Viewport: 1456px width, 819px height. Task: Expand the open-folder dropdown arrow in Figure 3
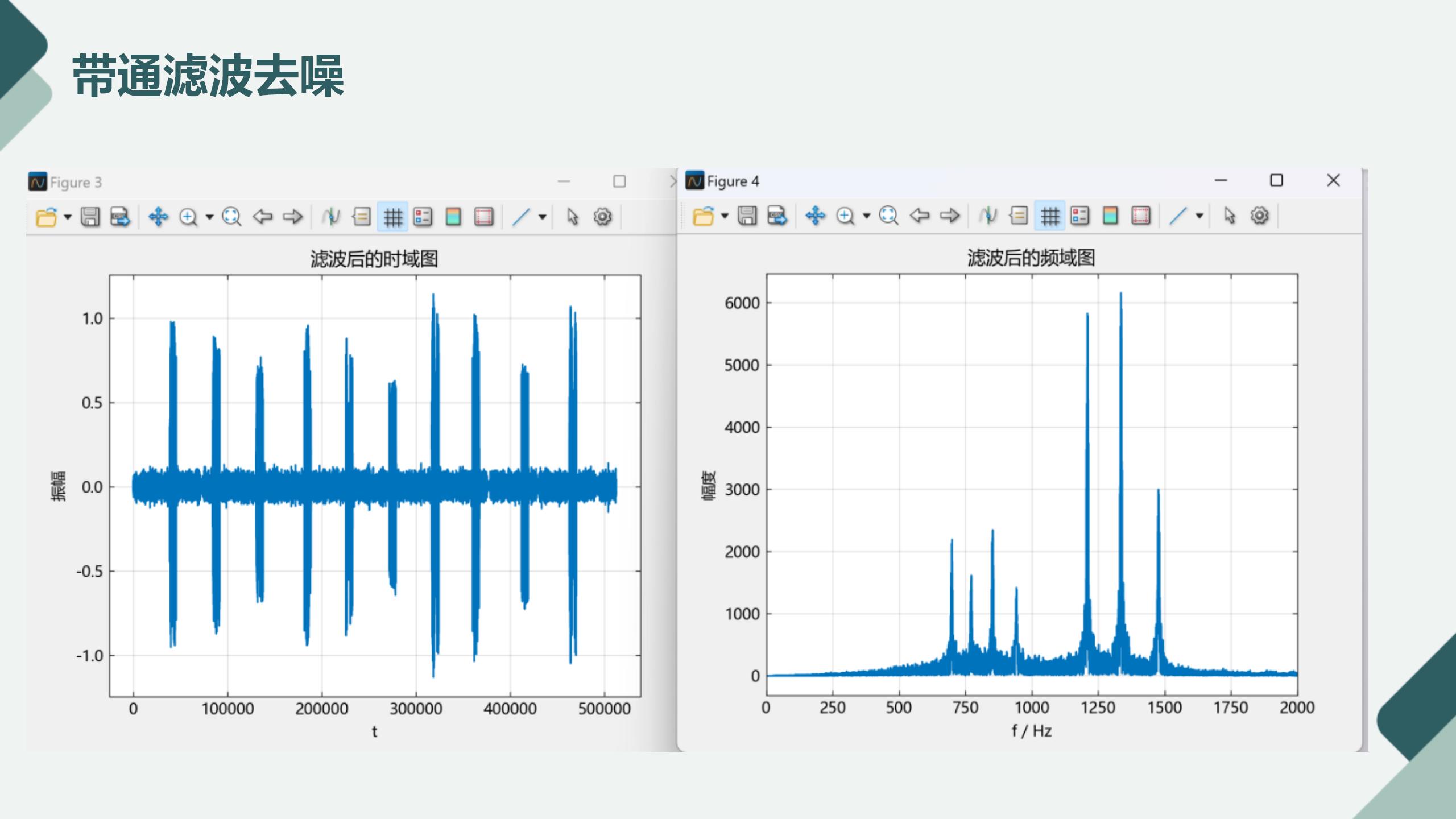[x=68, y=217]
